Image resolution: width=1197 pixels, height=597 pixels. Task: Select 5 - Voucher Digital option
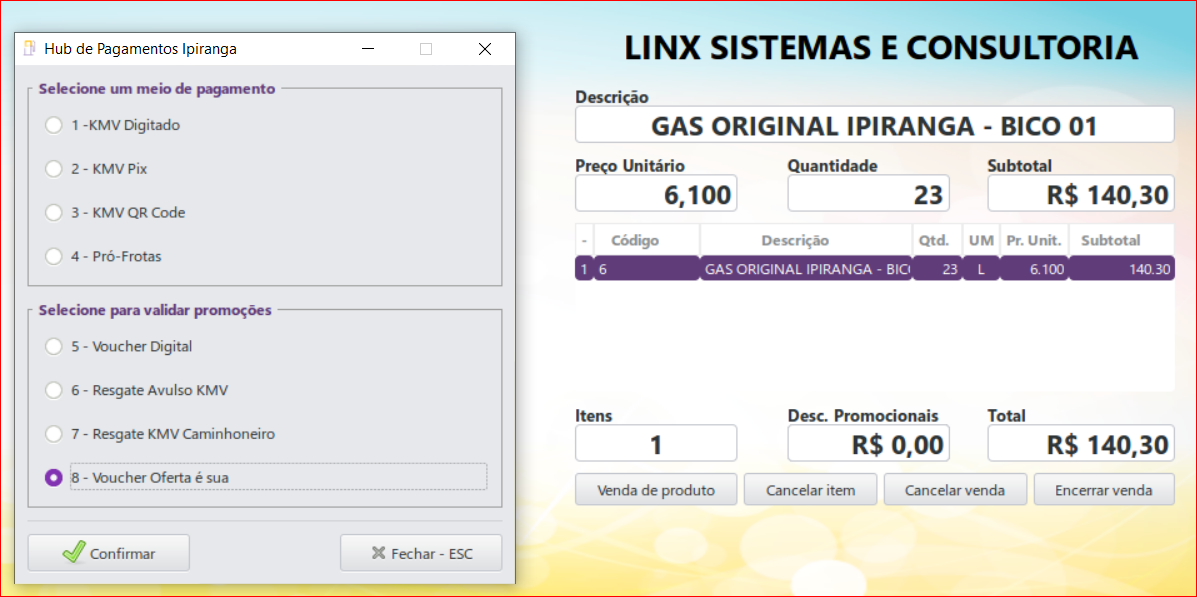click(53, 346)
